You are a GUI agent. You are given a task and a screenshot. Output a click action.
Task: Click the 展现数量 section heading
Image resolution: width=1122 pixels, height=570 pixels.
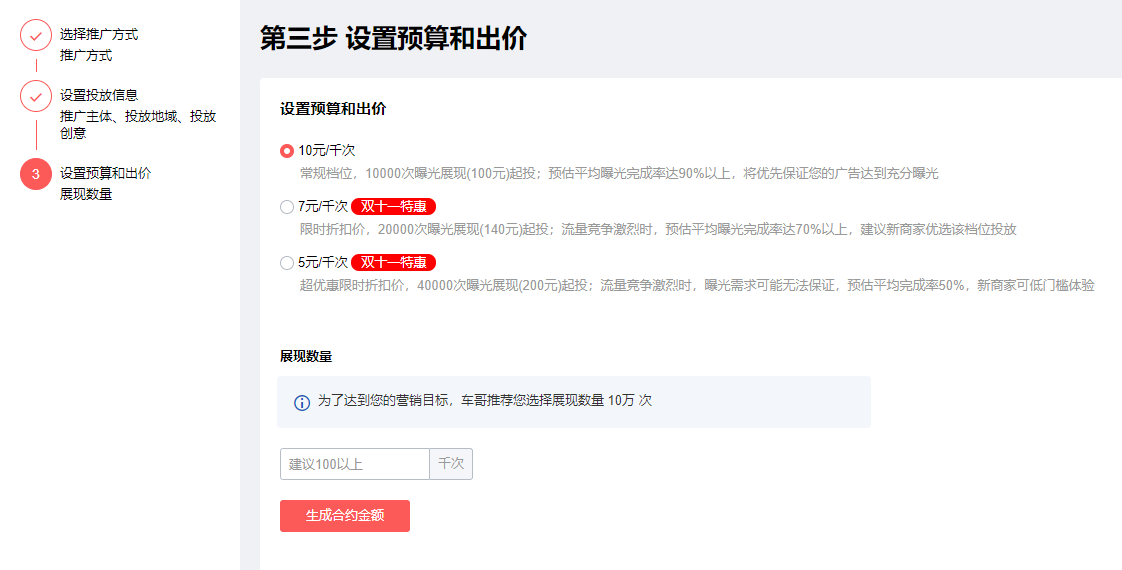coord(306,356)
